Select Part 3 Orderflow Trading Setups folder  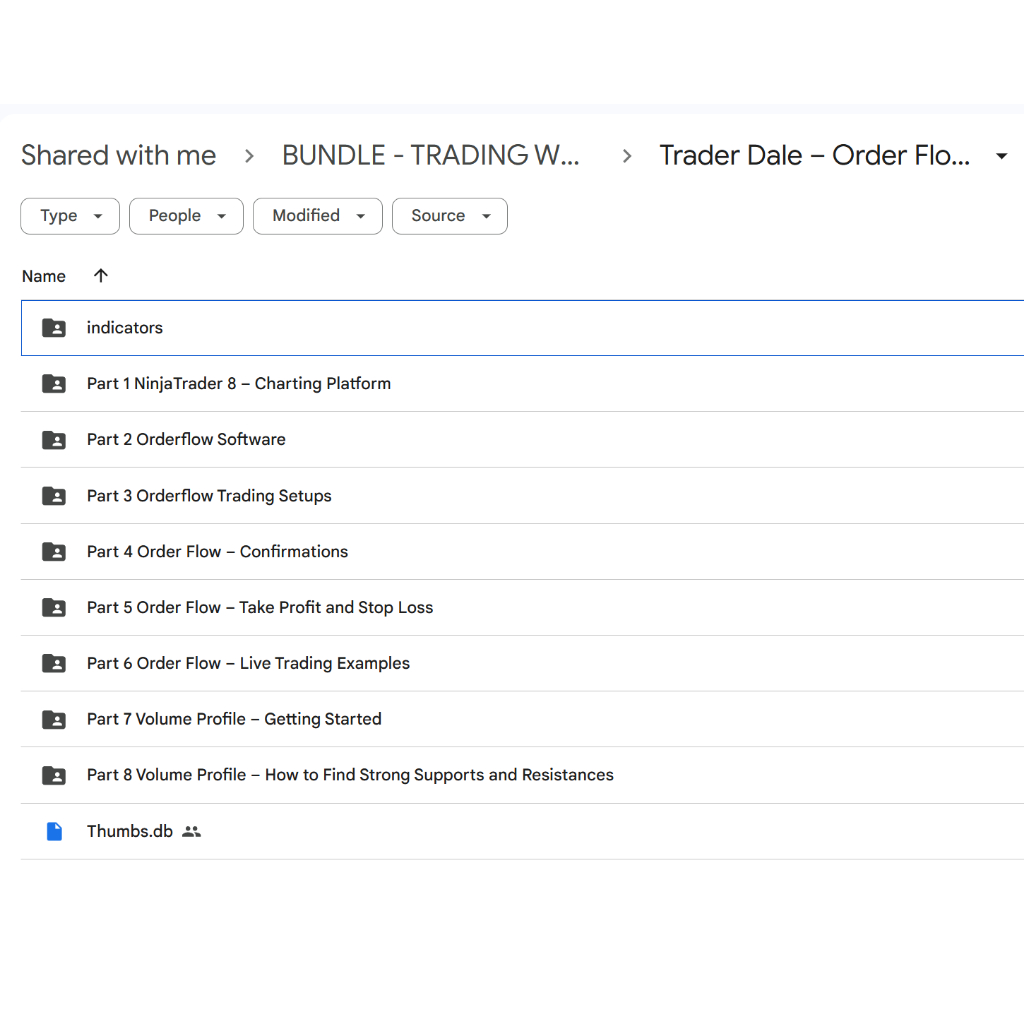tap(522, 496)
